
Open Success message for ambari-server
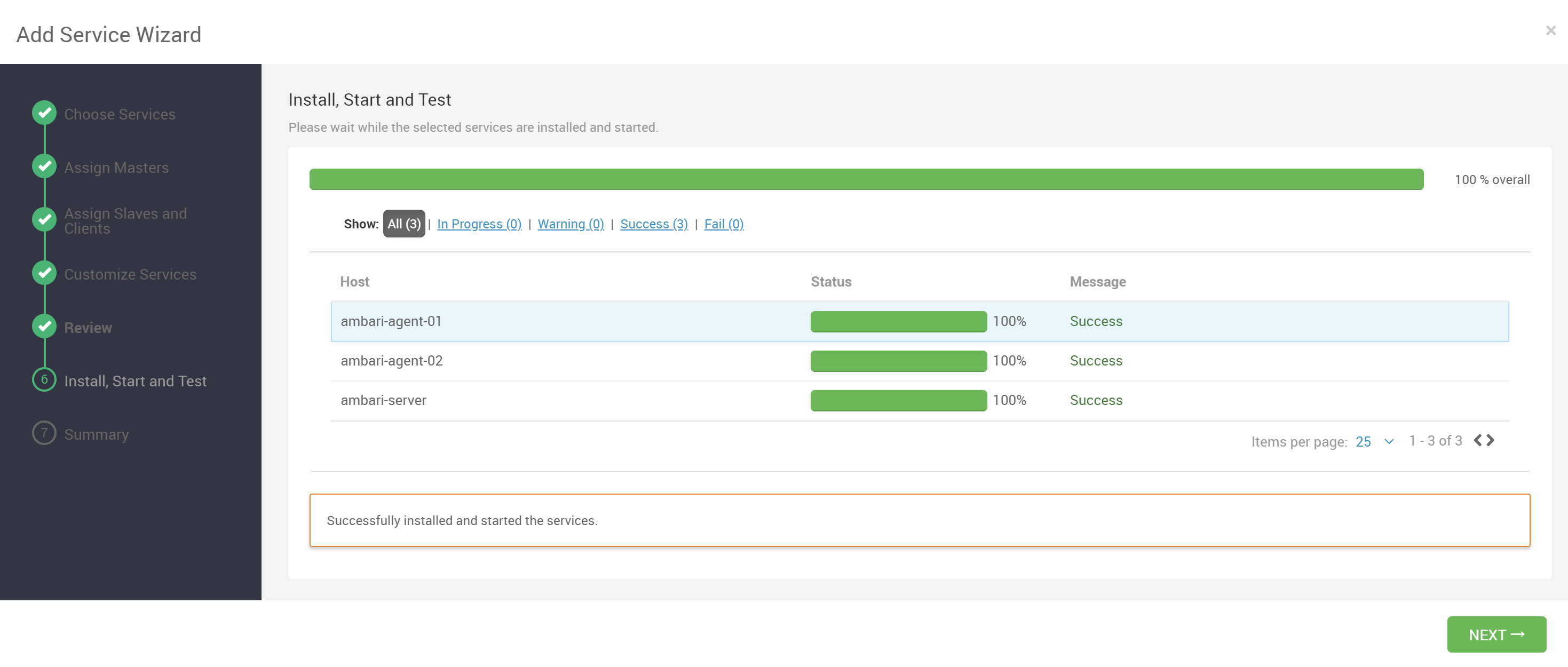tap(1096, 400)
